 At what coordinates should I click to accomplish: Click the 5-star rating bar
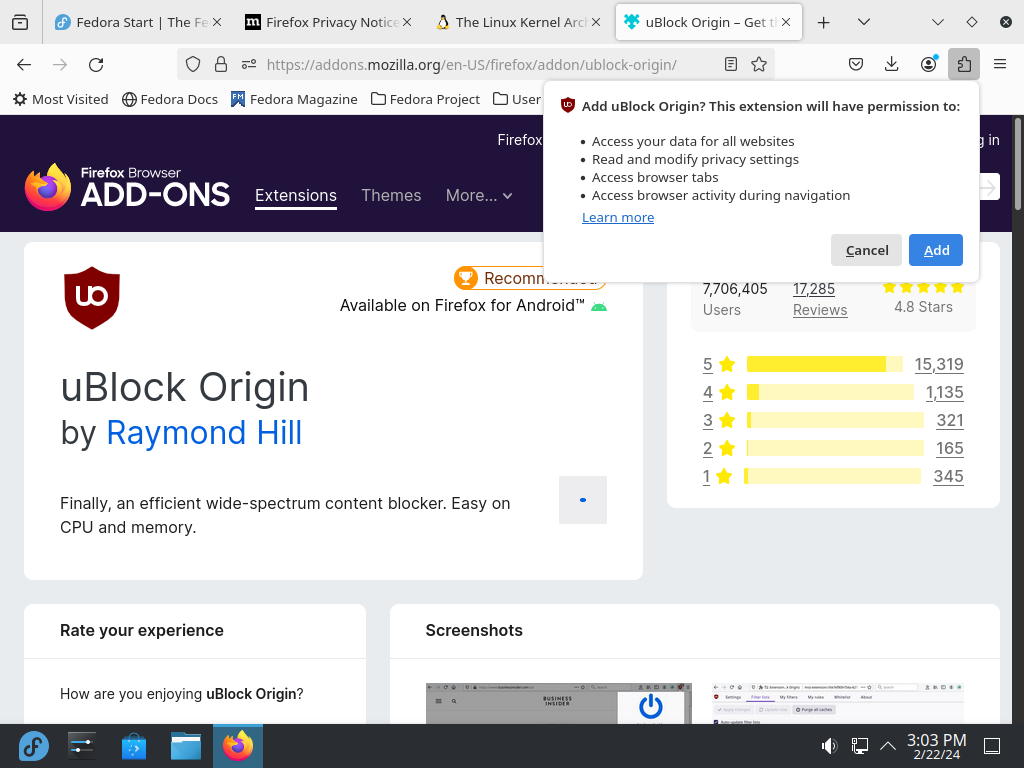824,364
